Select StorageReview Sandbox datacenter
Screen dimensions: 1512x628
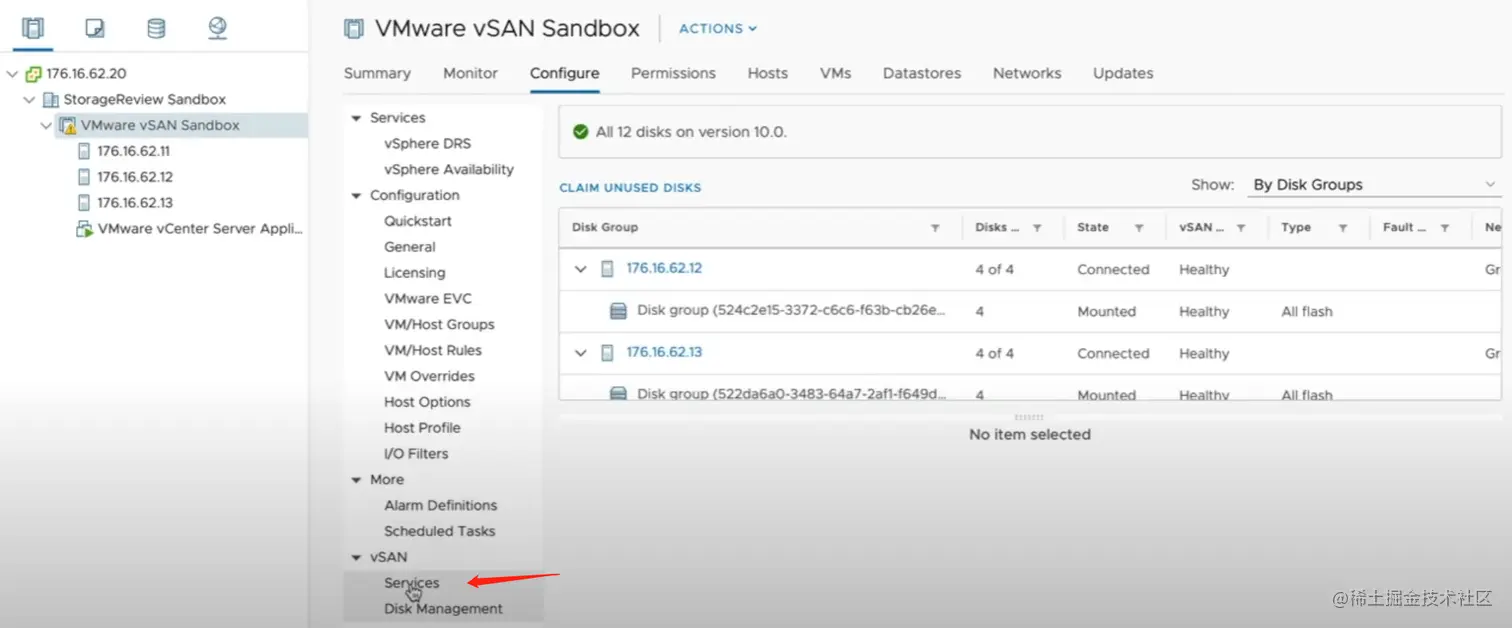[x=144, y=99]
